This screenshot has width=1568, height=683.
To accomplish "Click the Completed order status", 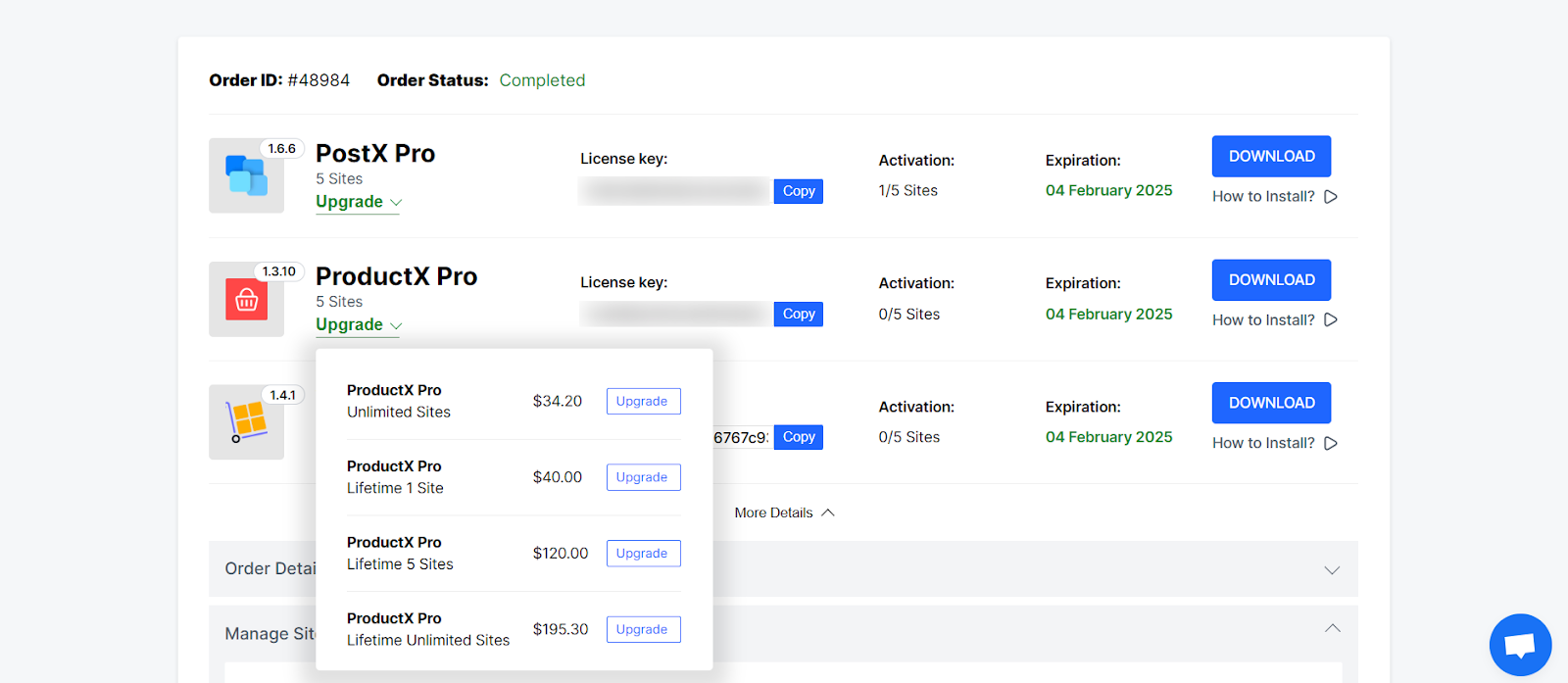I will pos(542,80).
